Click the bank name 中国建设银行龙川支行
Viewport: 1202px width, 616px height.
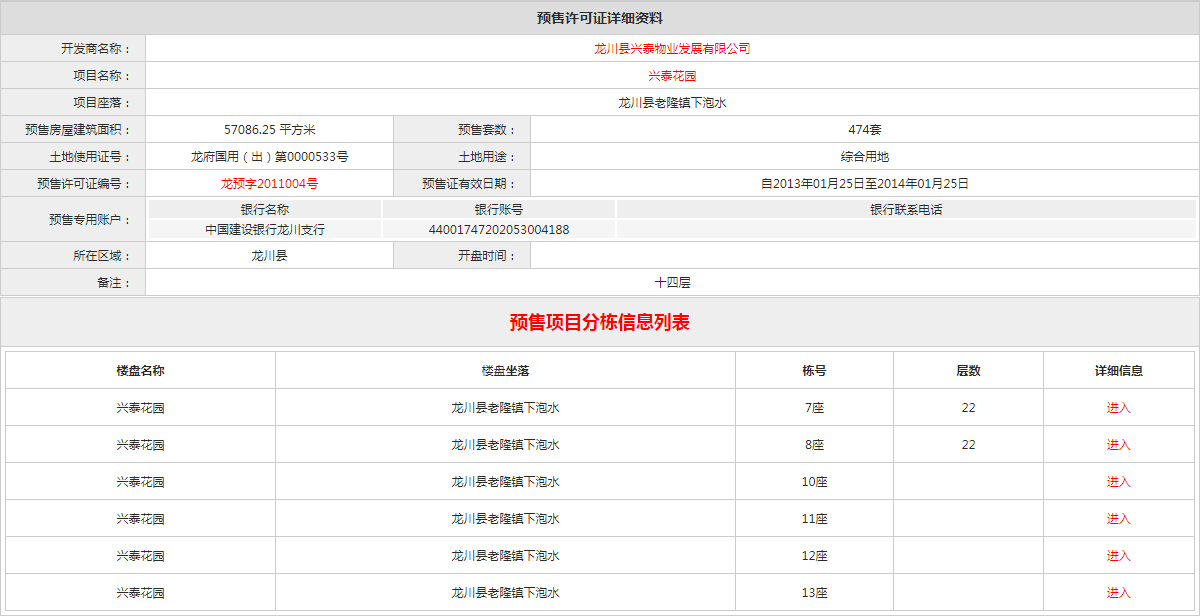(x=265, y=229)
